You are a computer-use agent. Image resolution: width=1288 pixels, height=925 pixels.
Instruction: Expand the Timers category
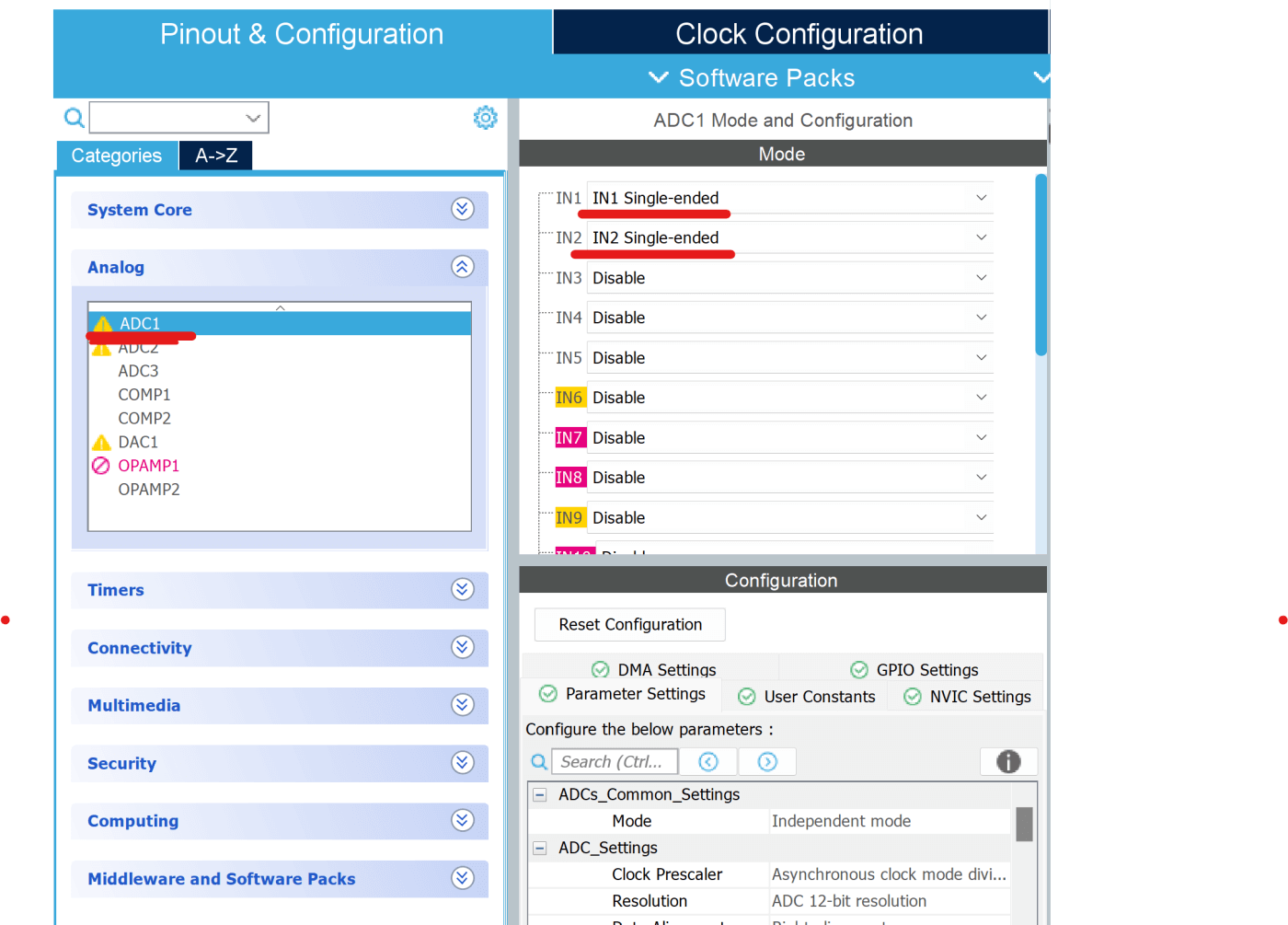(x=462, y=589)
